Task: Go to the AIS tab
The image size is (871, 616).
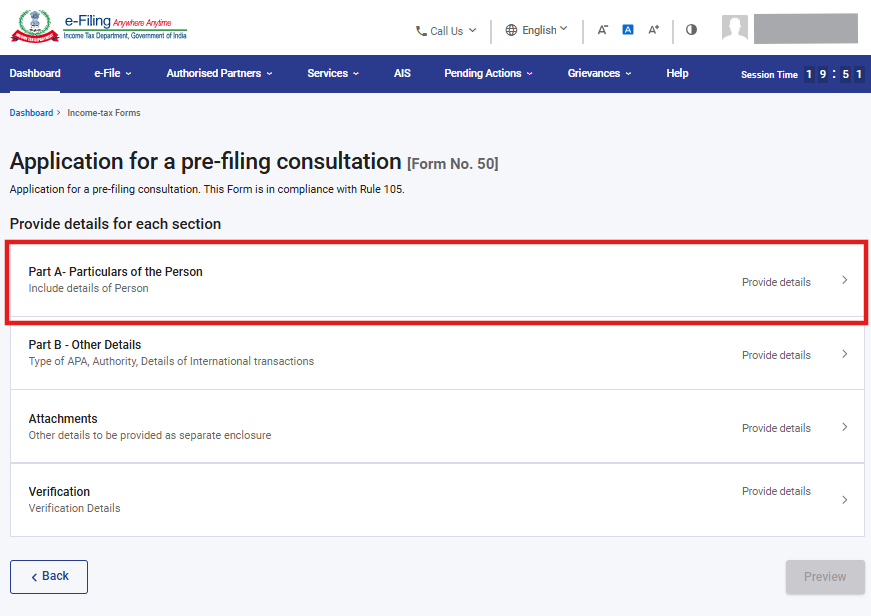Action: click(402, 73)
